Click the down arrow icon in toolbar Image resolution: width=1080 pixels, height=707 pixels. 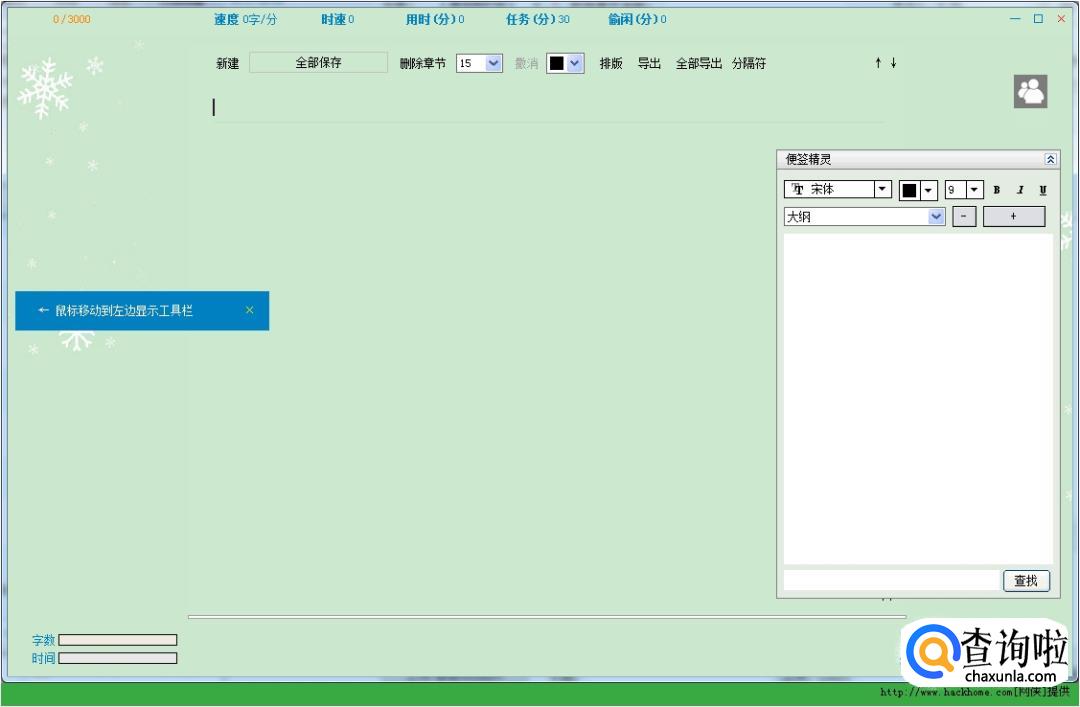893,63
